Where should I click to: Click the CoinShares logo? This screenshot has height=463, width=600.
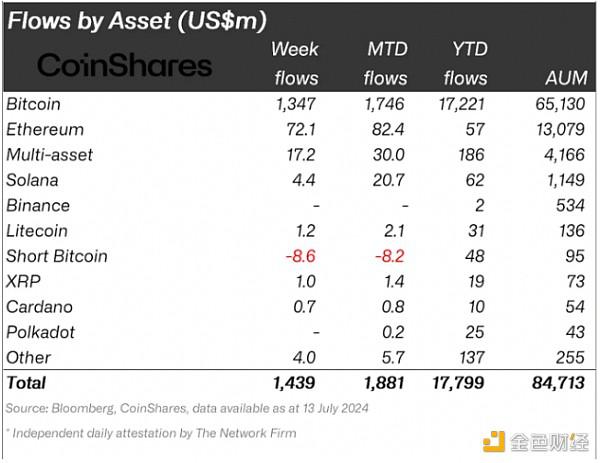(x=125, y=66)
